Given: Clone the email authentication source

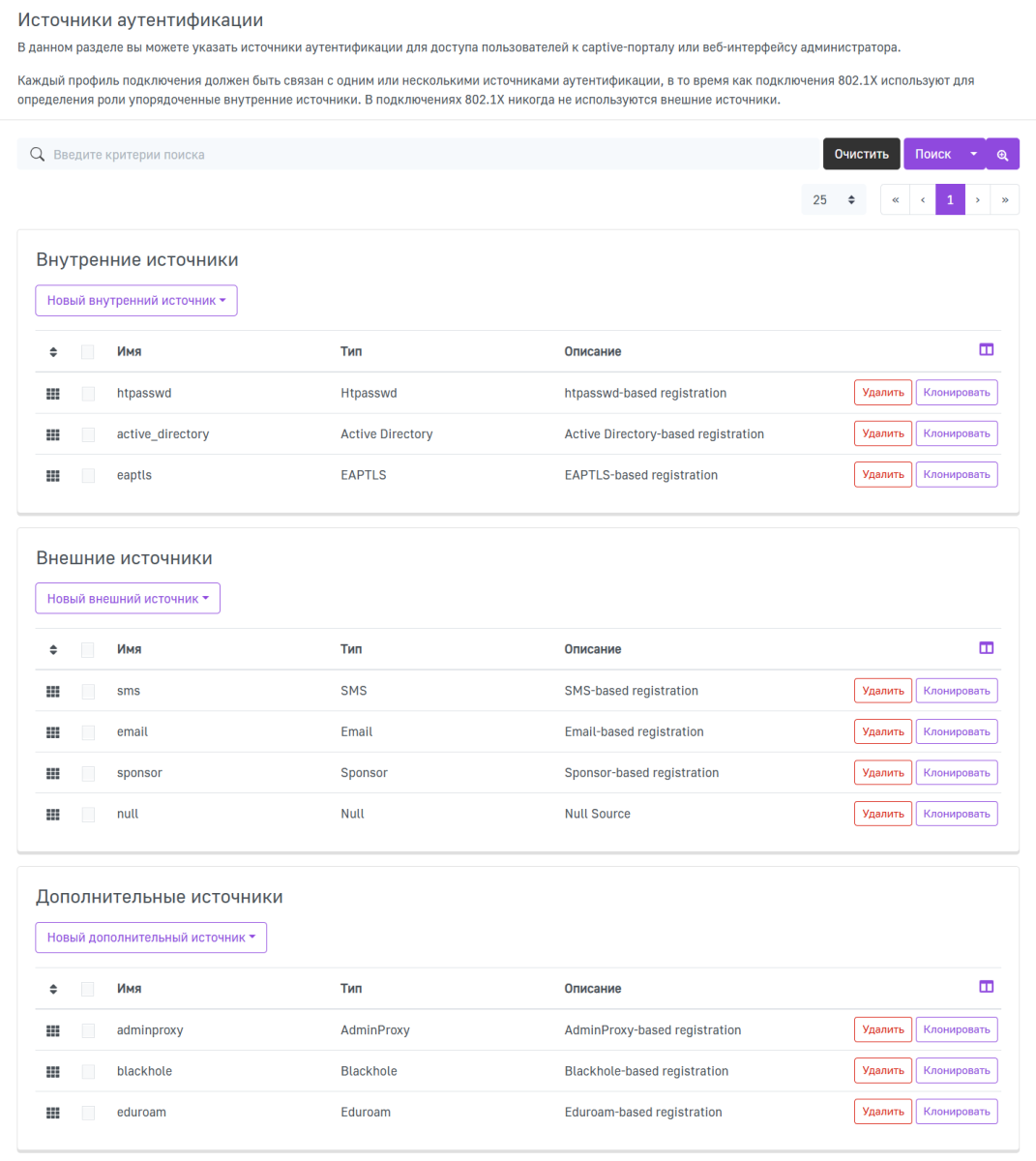Looking at the screenshot, I should point(956,732).
